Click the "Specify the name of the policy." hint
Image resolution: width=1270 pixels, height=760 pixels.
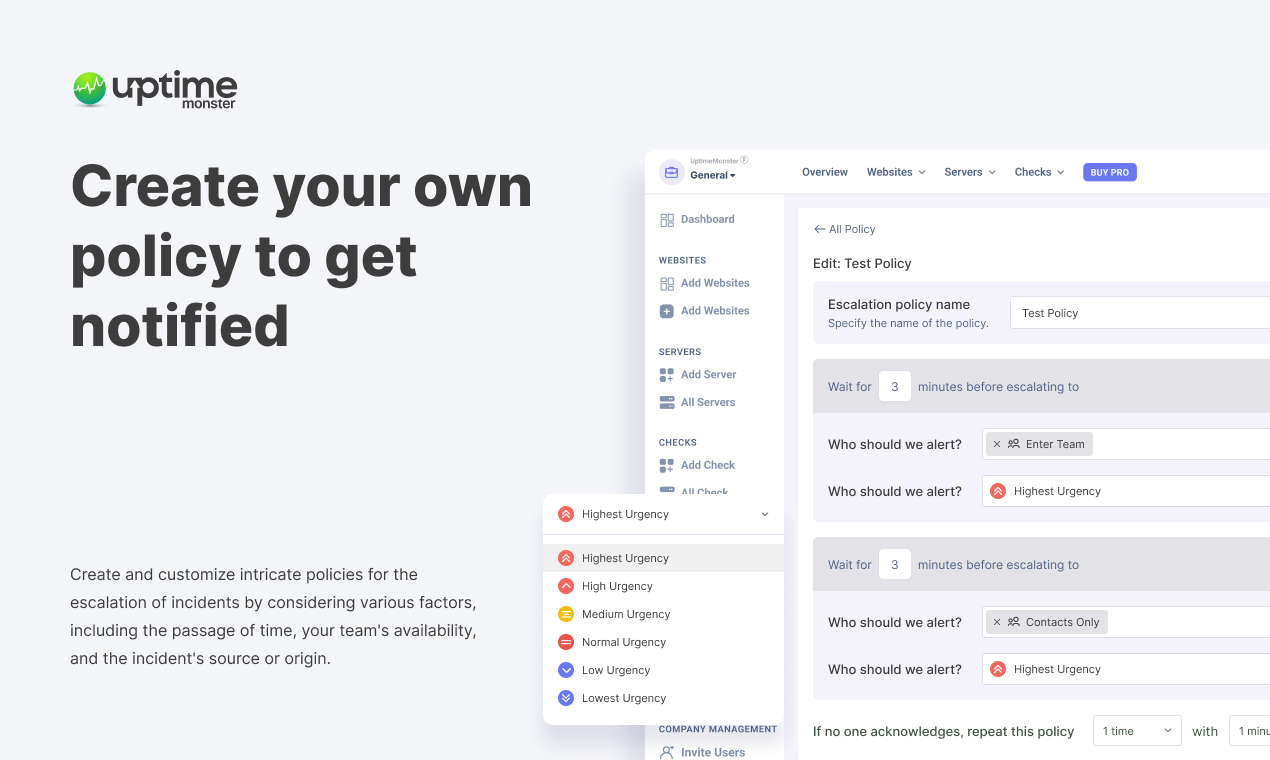(908, 323)
